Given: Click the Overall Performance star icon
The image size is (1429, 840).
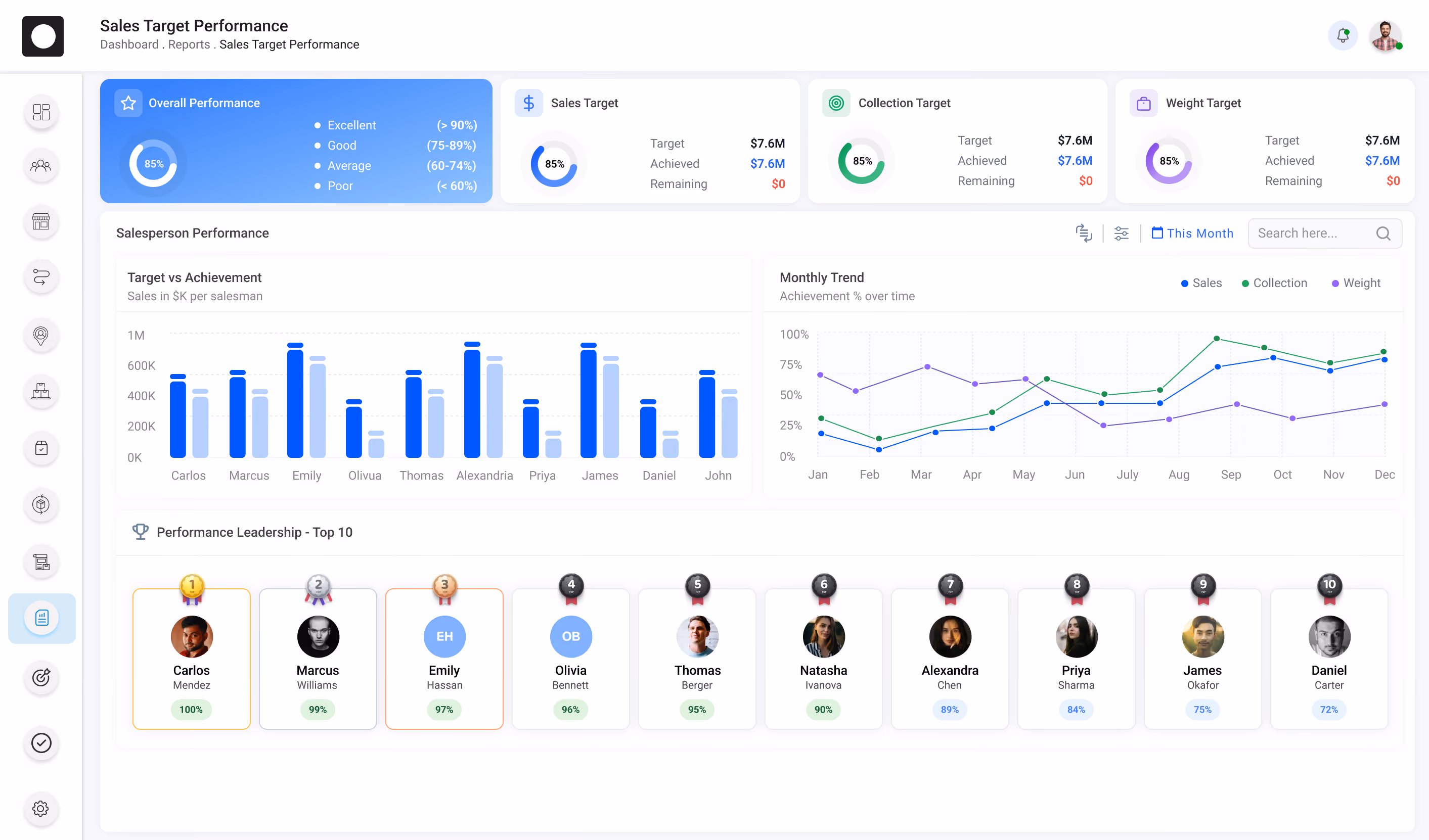Looking at the screenshot, I should 128,103.
